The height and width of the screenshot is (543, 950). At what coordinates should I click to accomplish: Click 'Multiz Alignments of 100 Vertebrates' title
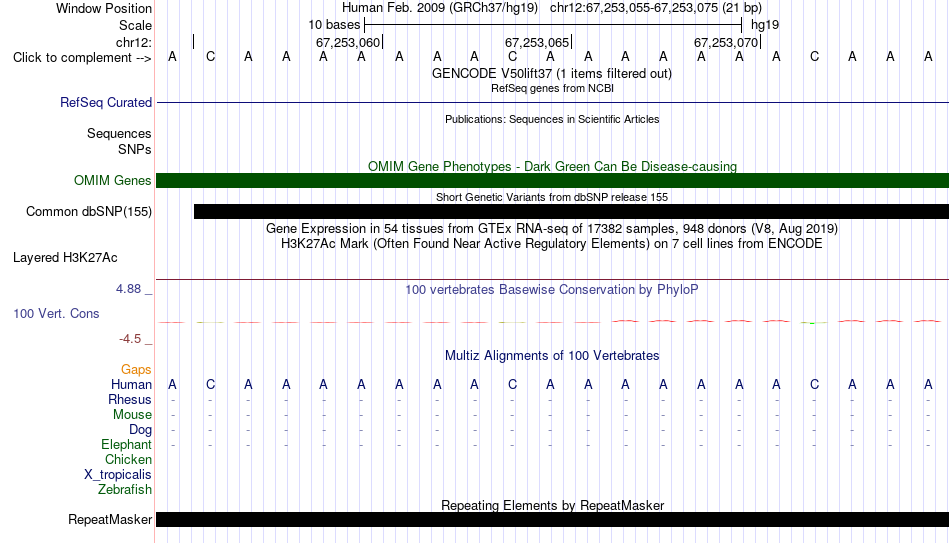[x=552, y=356]
